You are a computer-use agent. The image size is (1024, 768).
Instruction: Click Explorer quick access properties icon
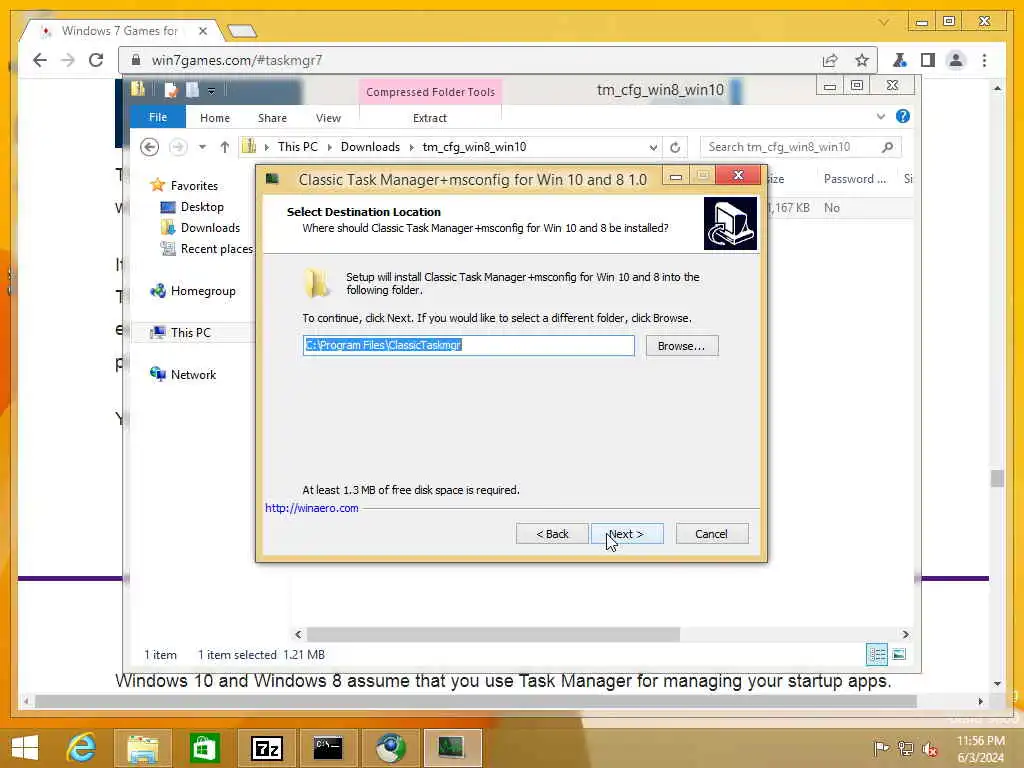tap(171, 89)
